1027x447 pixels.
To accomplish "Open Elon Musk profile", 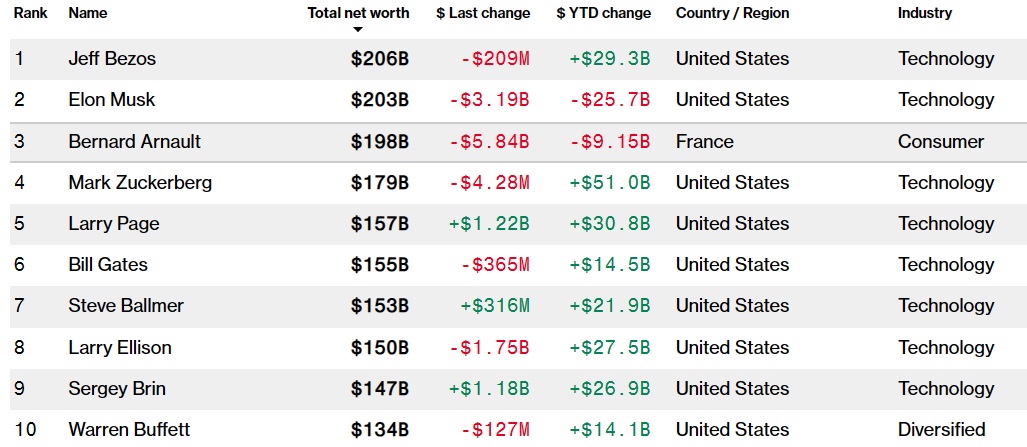I will point(112,100).
